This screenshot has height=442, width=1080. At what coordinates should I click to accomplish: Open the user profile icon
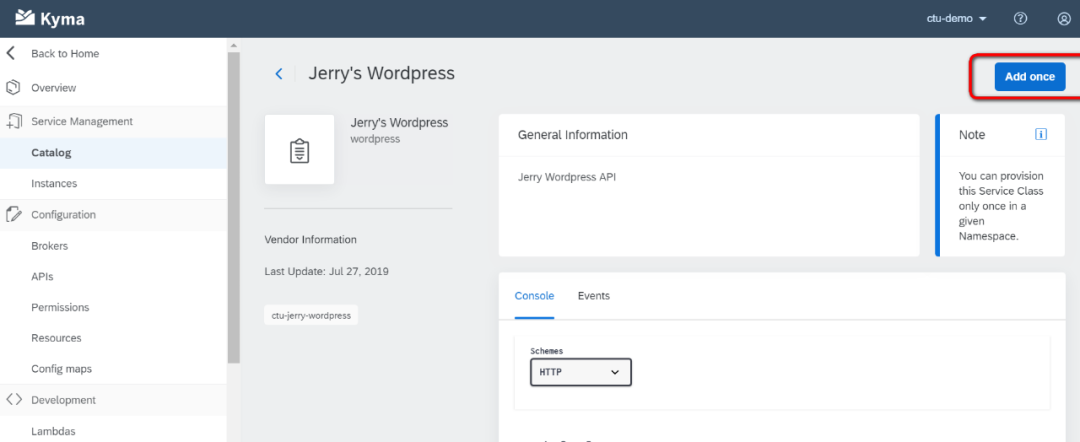pyautogui.click(x=1063, y=19)
